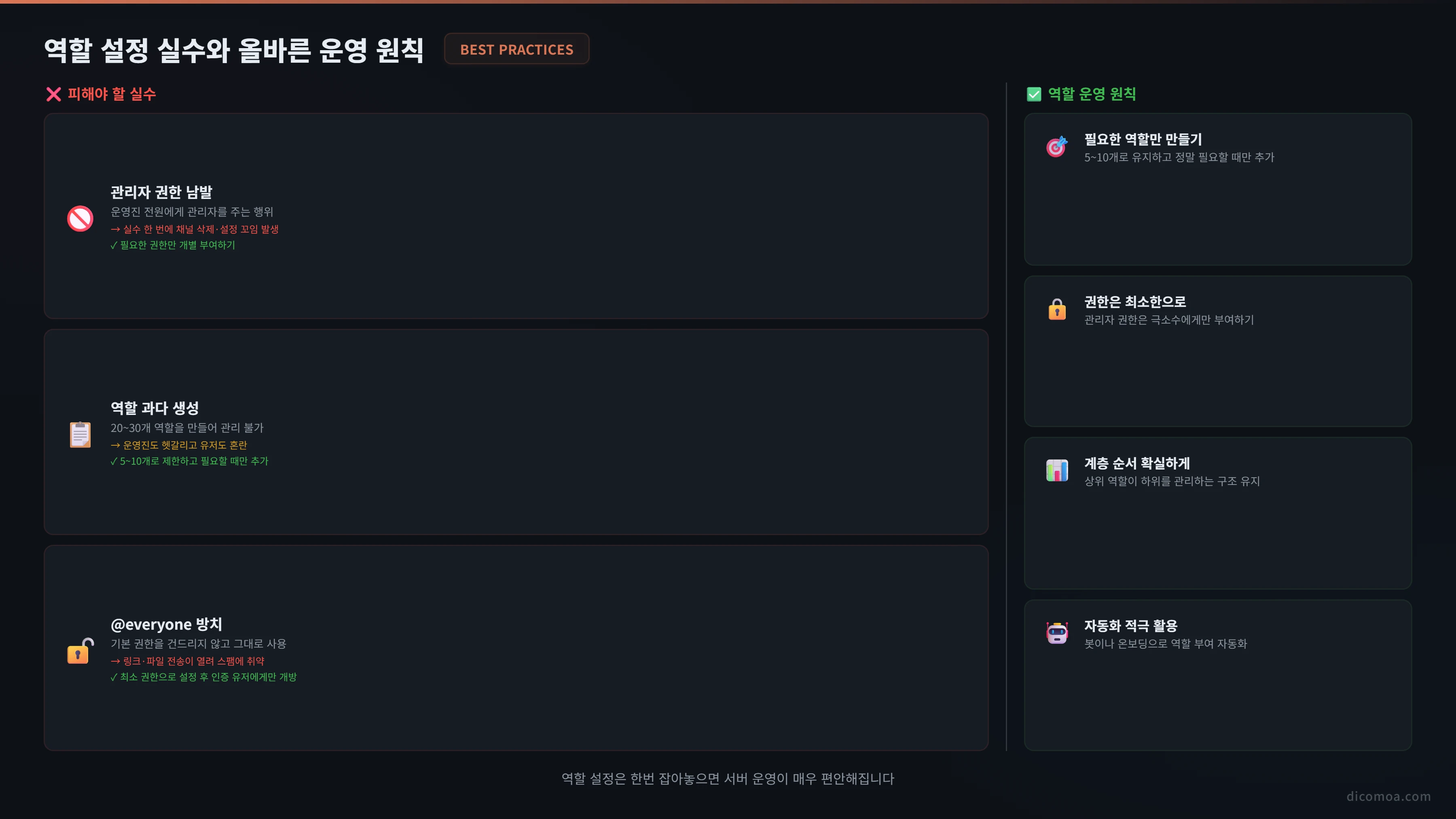
Task: Click the robot icon beside 자동화 적극 활용
Action: click(x=1057, y=633)
